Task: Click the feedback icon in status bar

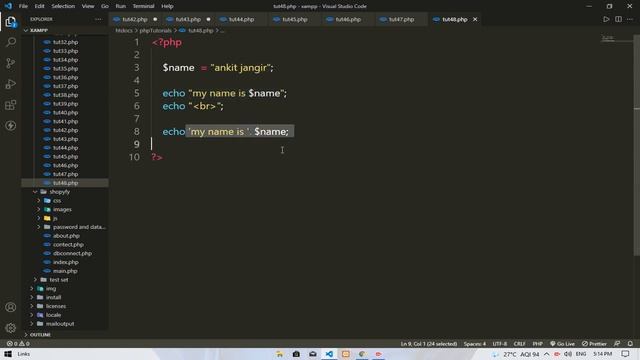Action: pyautogui.click(x=617, y=344)
